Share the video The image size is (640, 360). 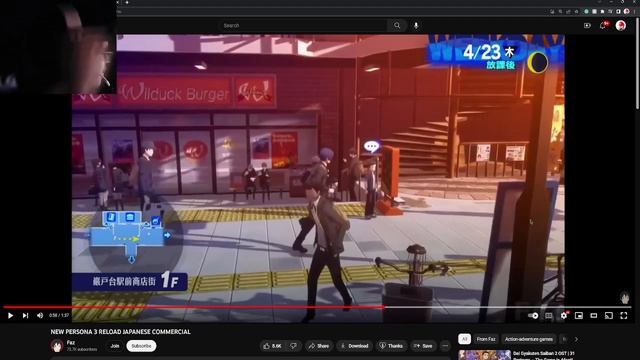(319, 346)
